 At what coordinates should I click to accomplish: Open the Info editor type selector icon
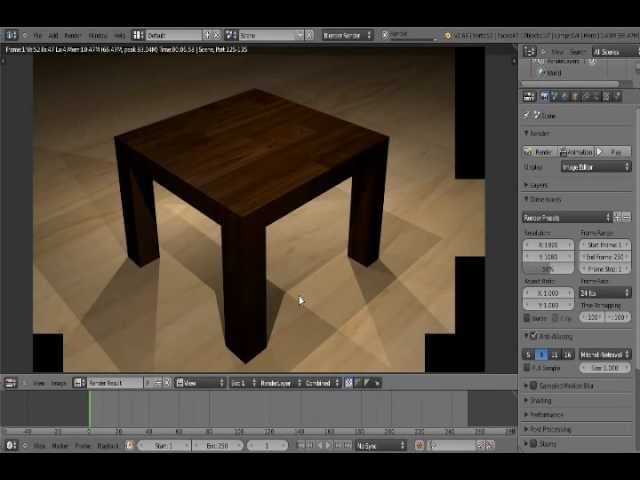tap(11, 35)
